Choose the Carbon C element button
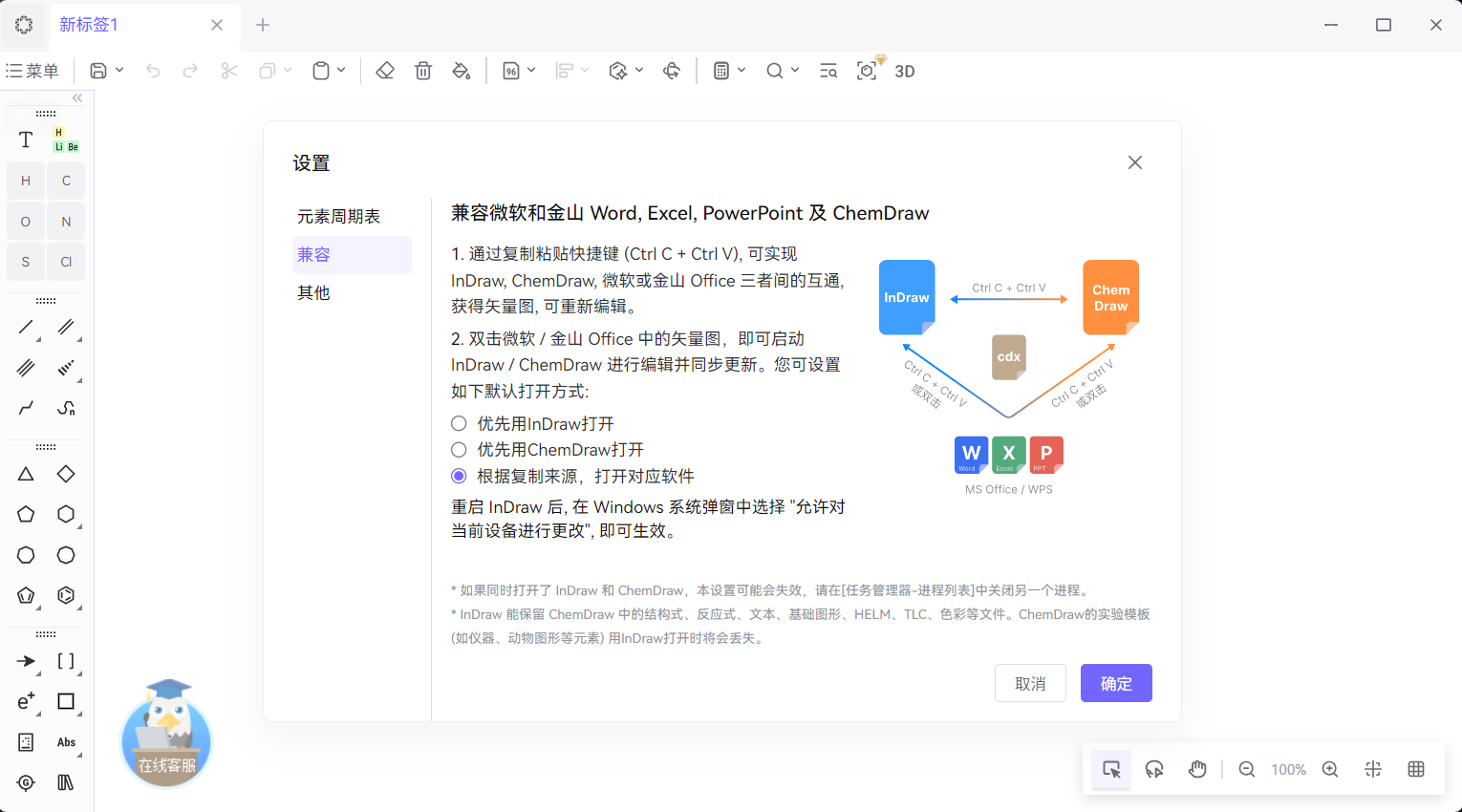1462x812 pixels. coord(66,181)
